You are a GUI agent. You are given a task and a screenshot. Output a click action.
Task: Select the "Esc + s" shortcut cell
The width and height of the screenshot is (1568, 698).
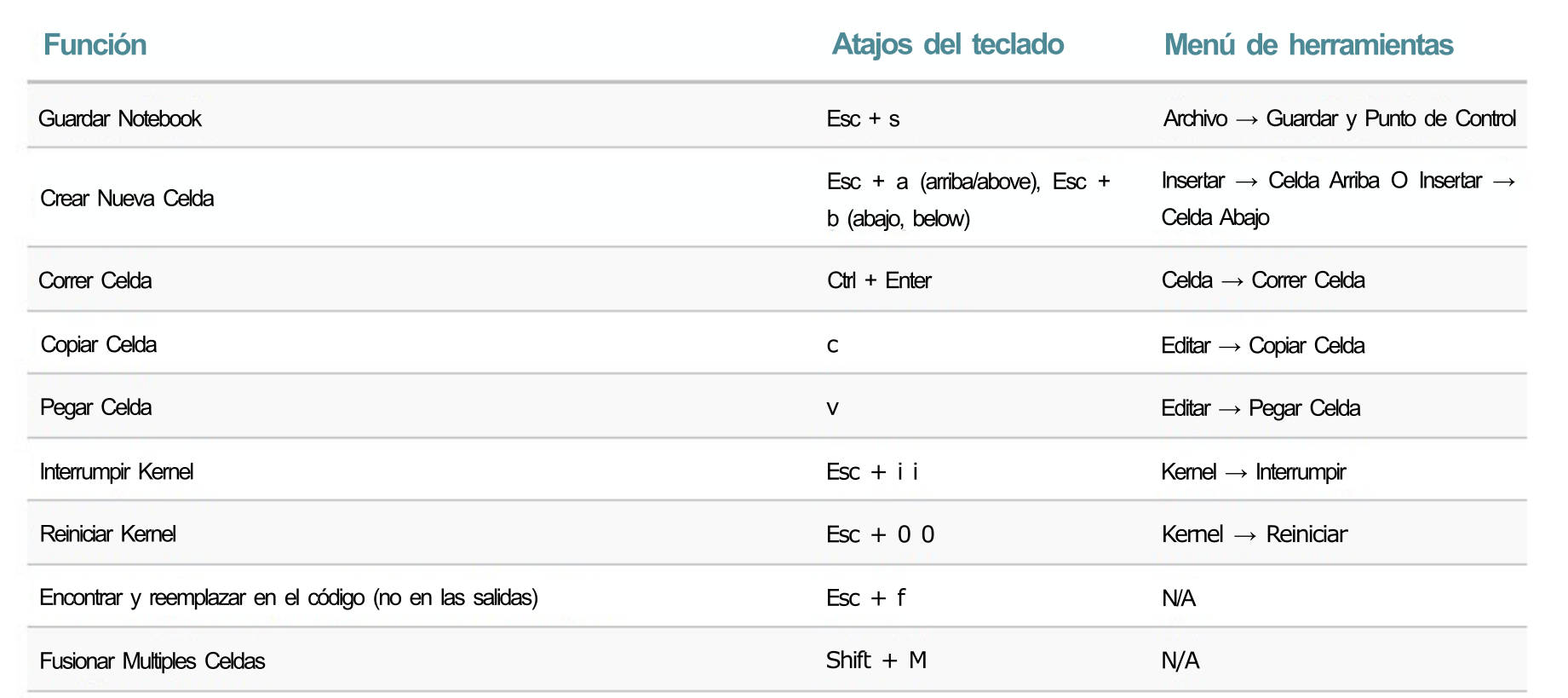[x=863, y=119]
